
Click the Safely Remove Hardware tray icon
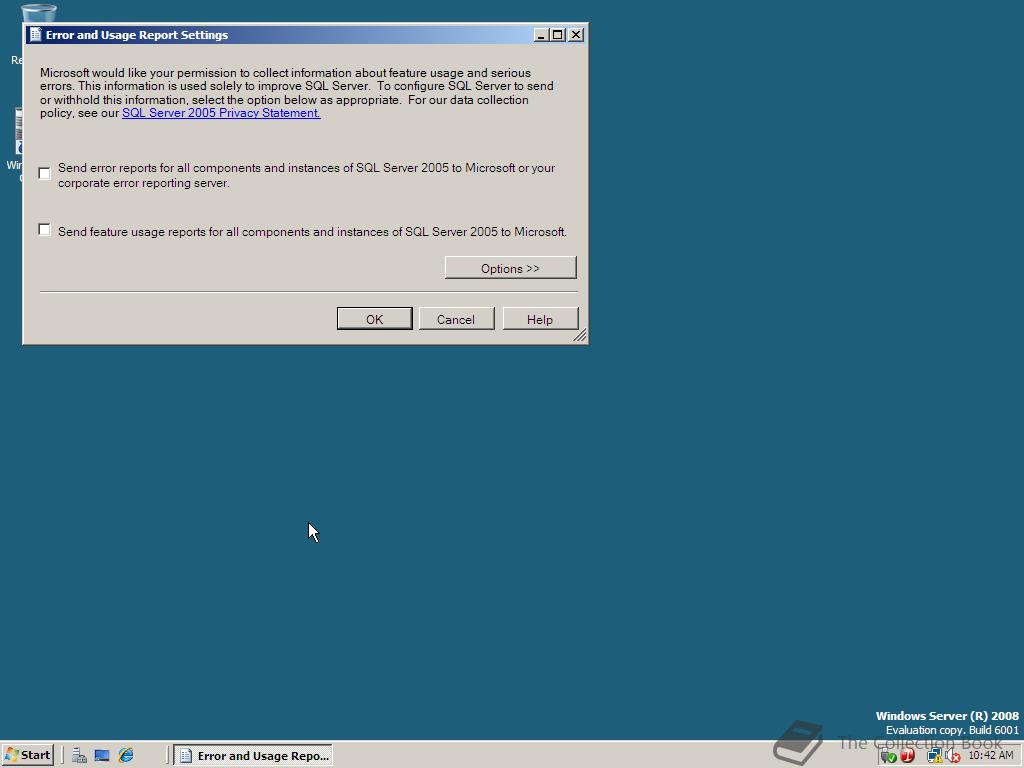point(888,756)
